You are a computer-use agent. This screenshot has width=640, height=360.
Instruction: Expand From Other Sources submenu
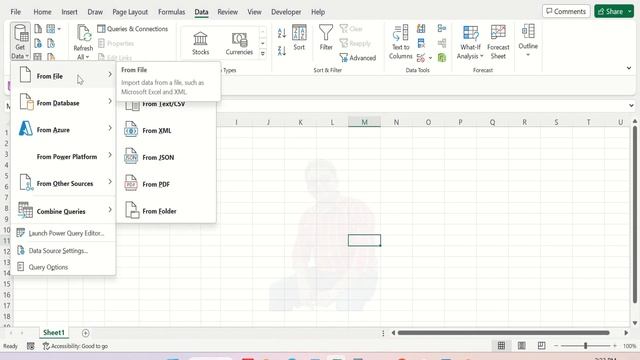(64, 183)
